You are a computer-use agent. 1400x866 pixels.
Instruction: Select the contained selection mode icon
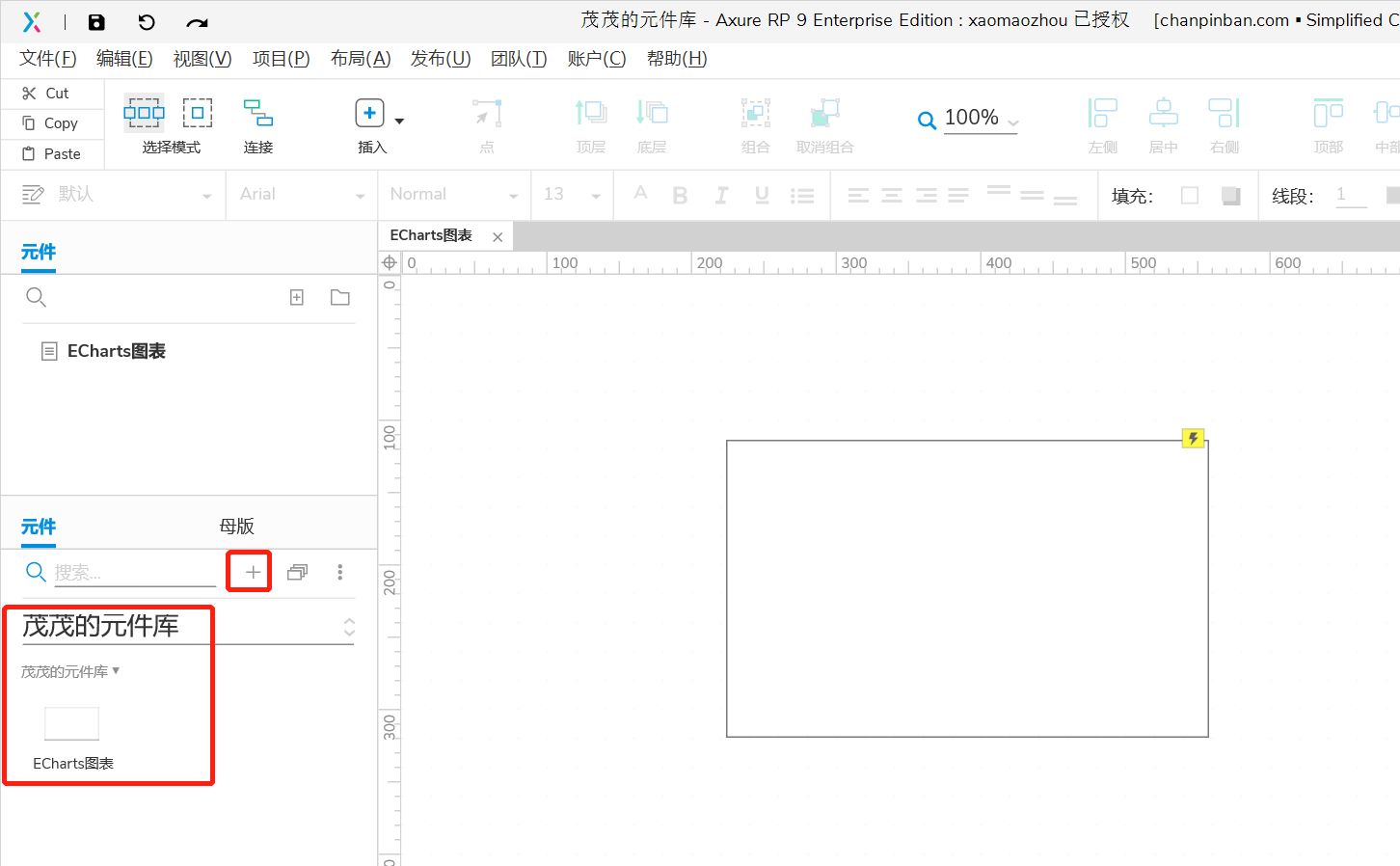(198, 113)
